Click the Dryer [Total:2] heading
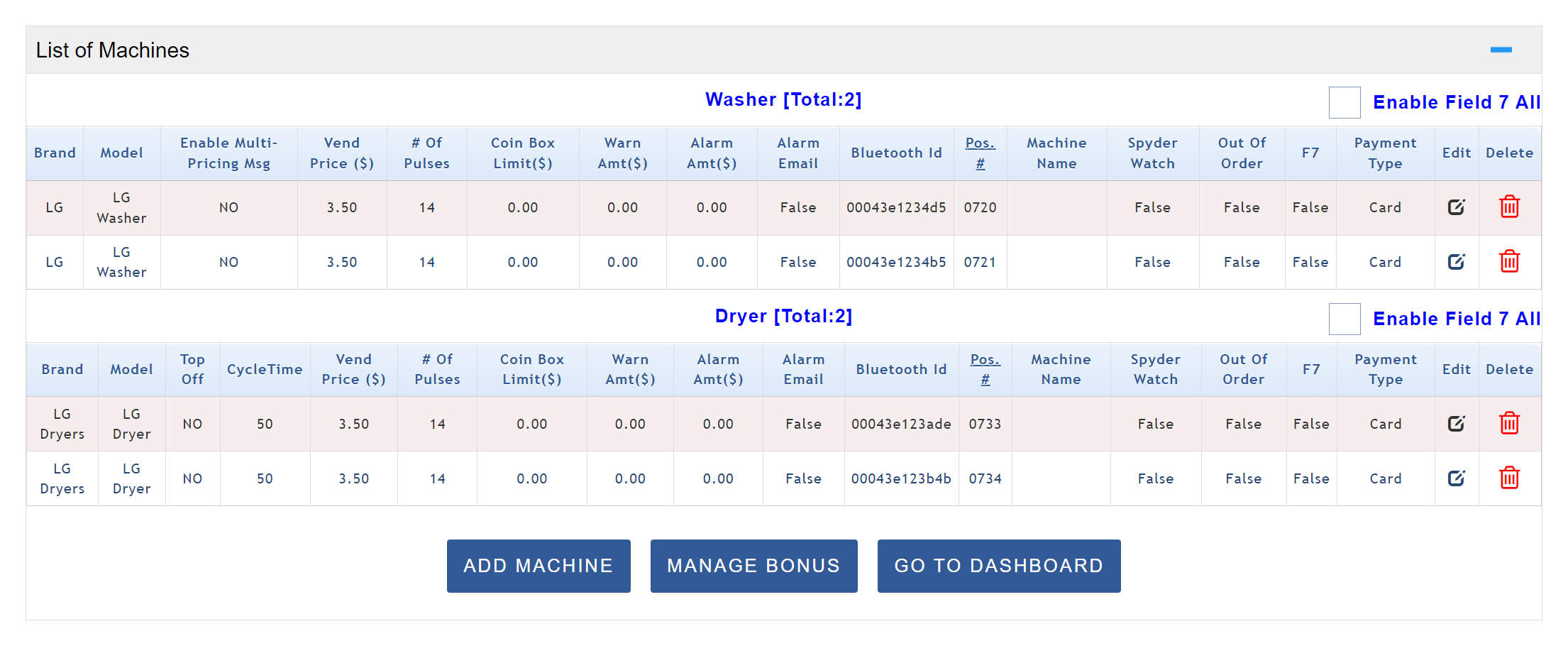Image resolution: width=1568 pixels, height=646 pixels. (x=783, y=317)
